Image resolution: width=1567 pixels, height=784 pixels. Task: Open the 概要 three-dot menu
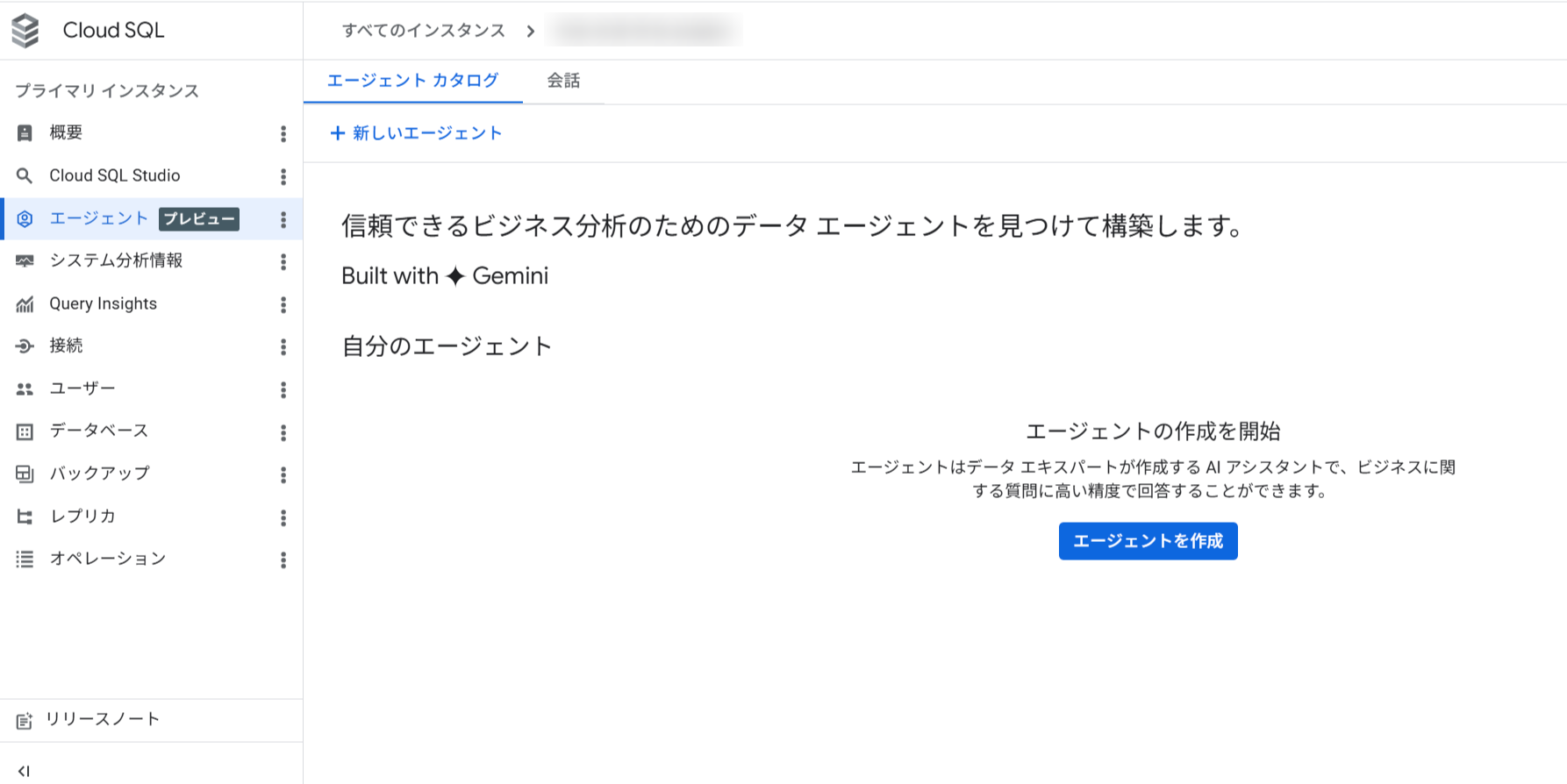tap(283, 133)
